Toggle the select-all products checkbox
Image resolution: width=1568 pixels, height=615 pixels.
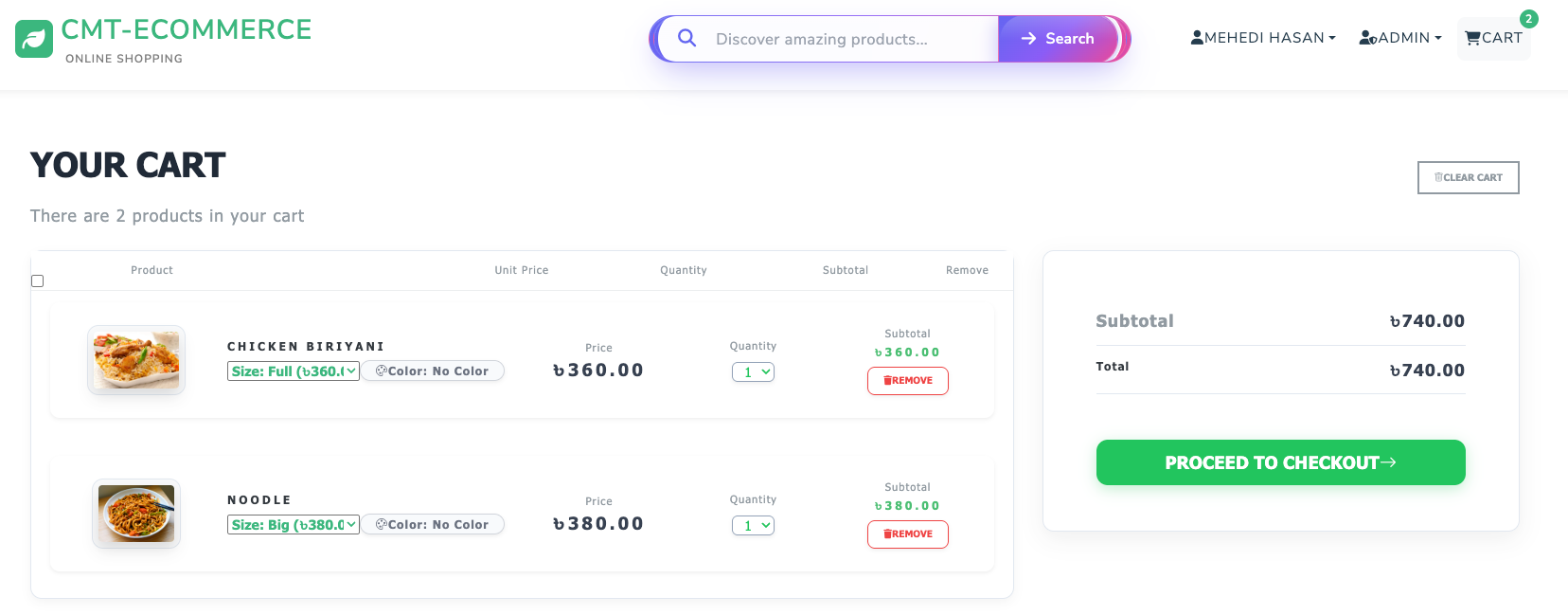pos(38,281)
